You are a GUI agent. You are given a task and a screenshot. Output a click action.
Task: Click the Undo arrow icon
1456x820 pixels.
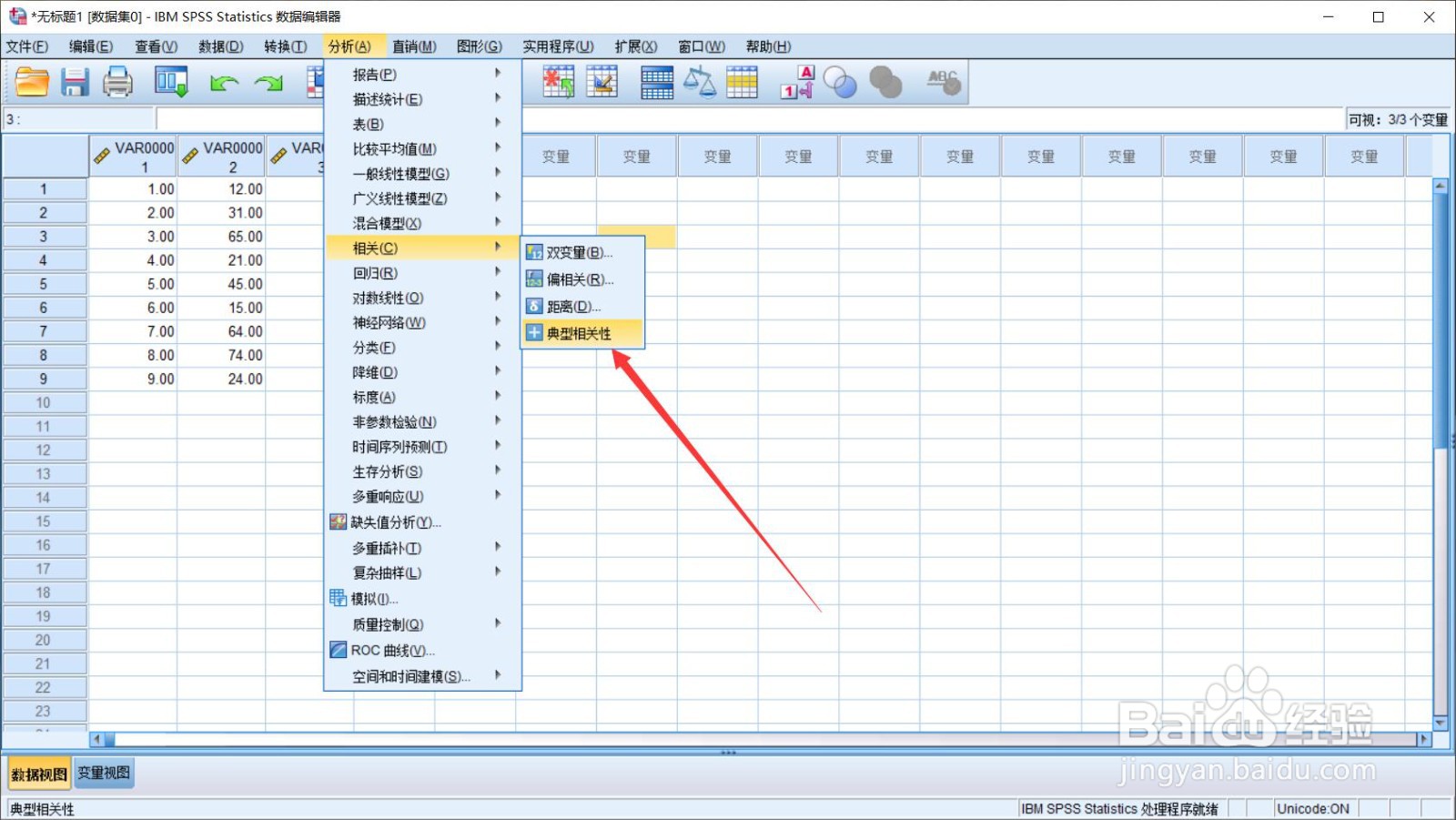[x=224, y=83]
